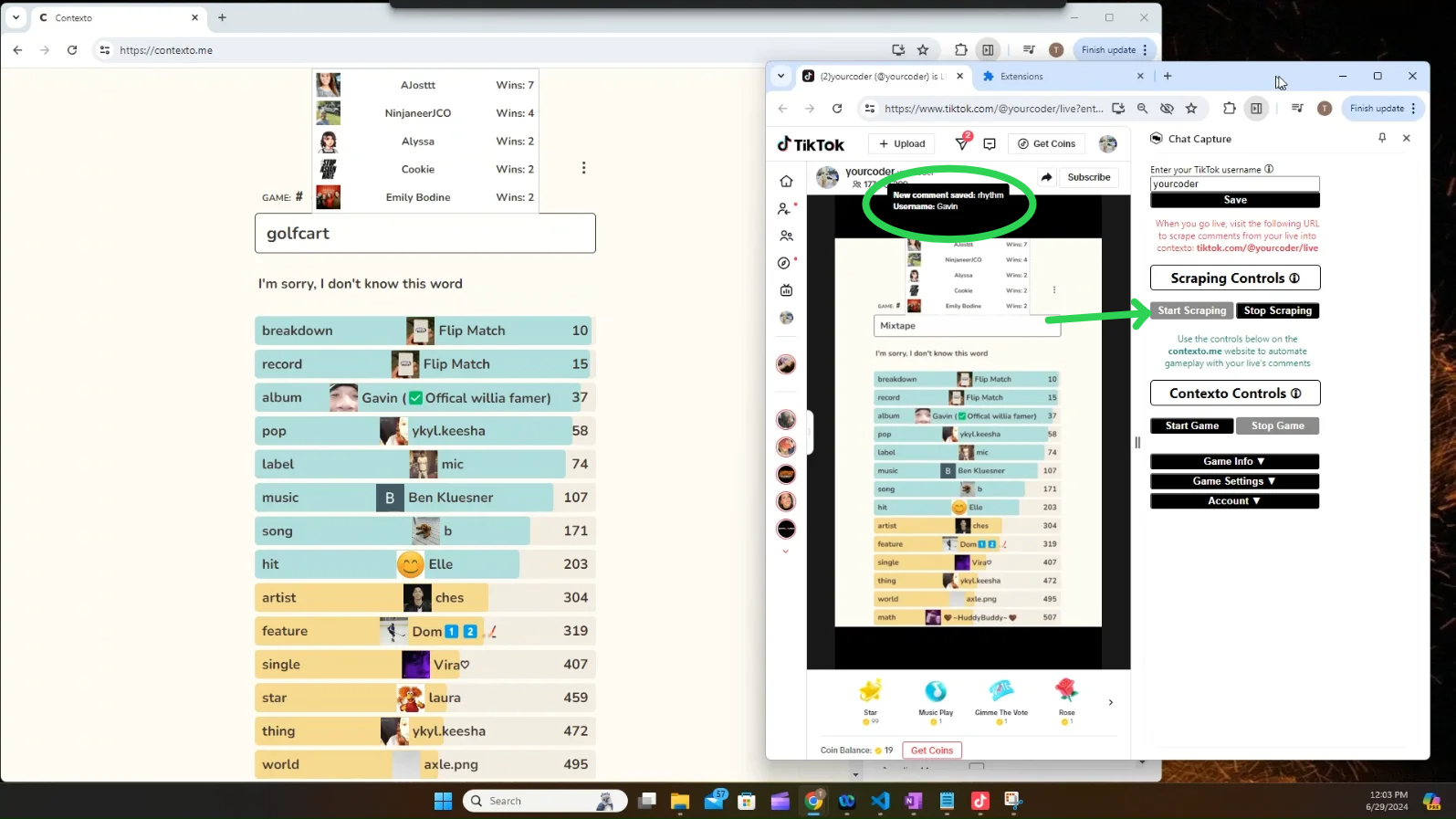Open Finish update menu in TikTok window

coord(1382,109)
